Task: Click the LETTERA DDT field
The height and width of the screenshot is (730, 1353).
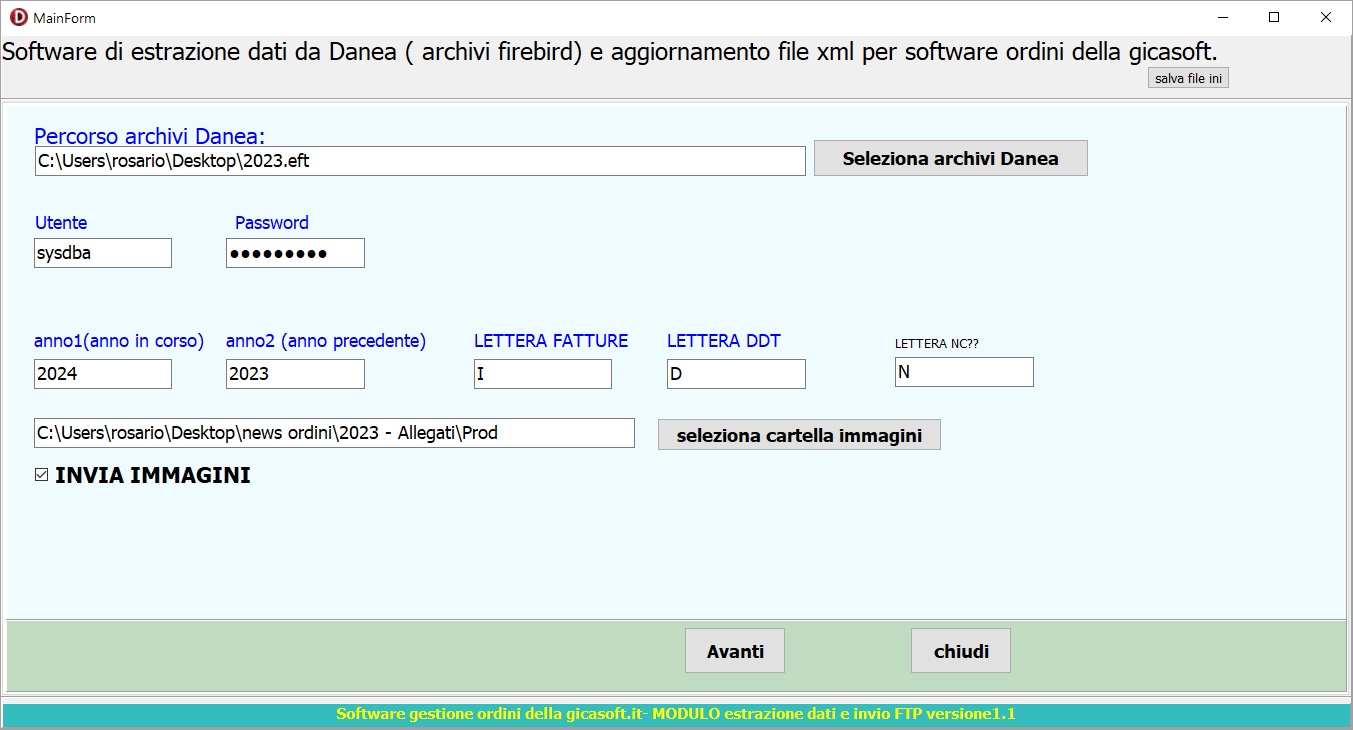Action: click(x=736, y=374)
